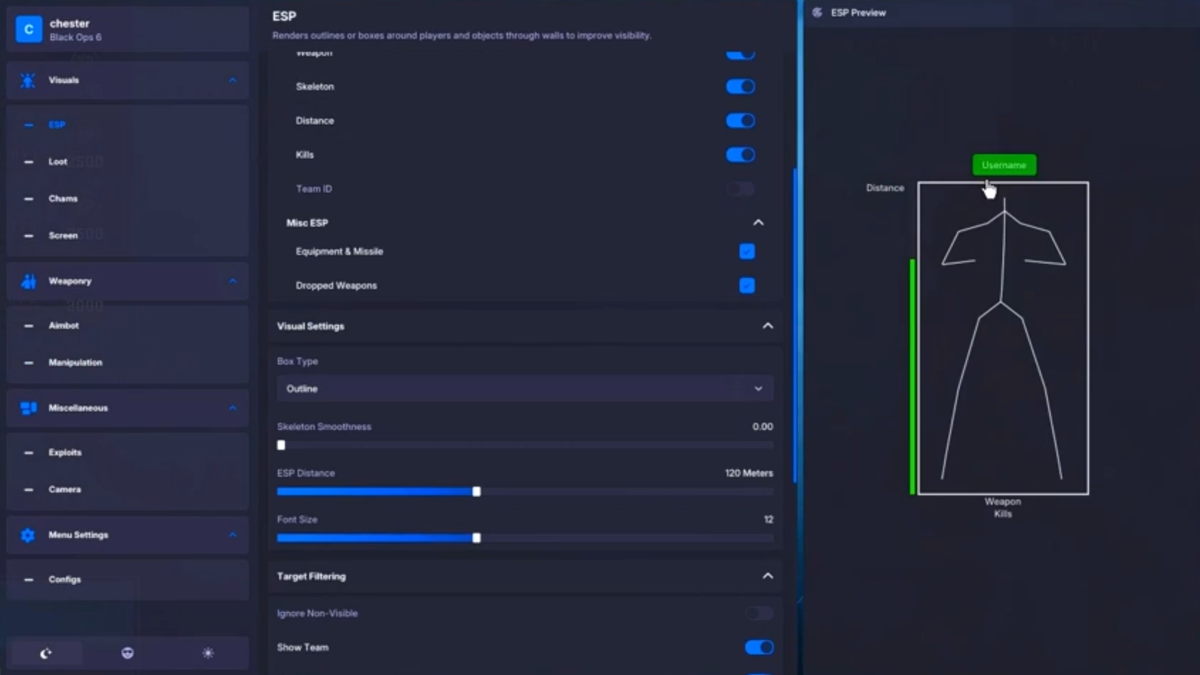1200x675 pixels.
Task: Turn on the Team ID toggle
Action: (x=740, y=189)
